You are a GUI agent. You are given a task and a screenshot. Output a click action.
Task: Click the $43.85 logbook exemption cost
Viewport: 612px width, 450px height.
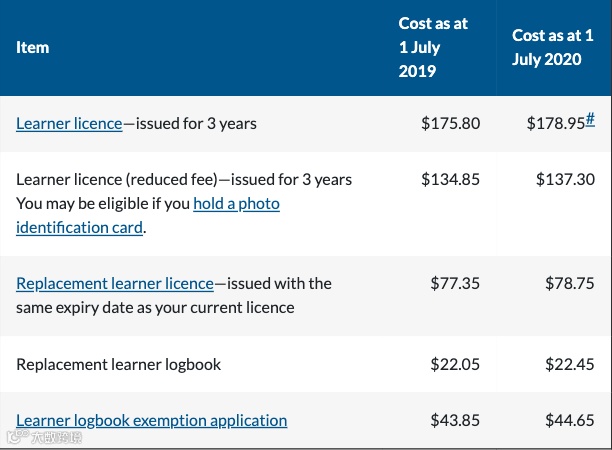point(455,420)
